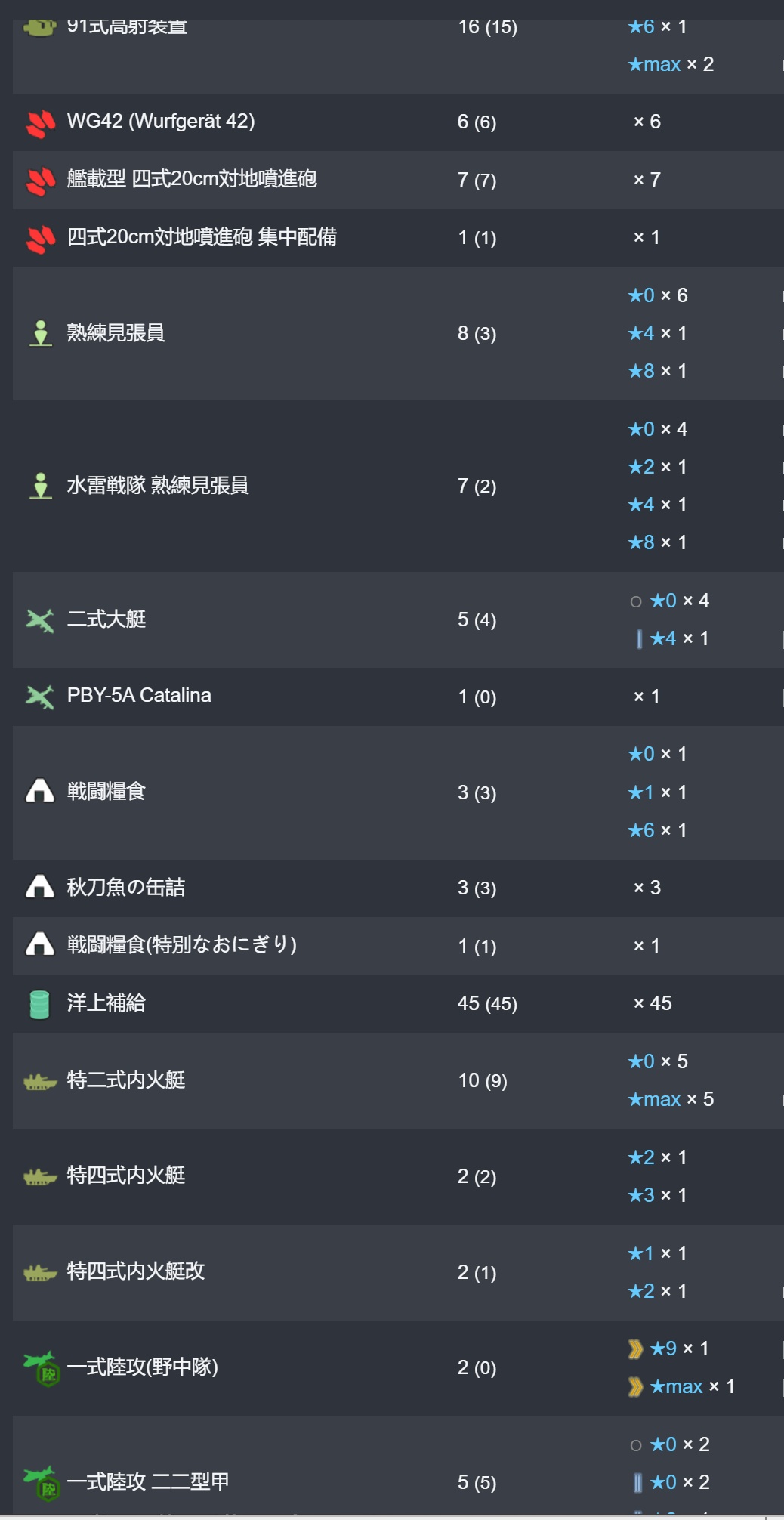The height and width of the screenshot is (1520, 784).
Task: Select the 四式20cm対地噴進砲 集中配備 name
Action: pos(202,237)
